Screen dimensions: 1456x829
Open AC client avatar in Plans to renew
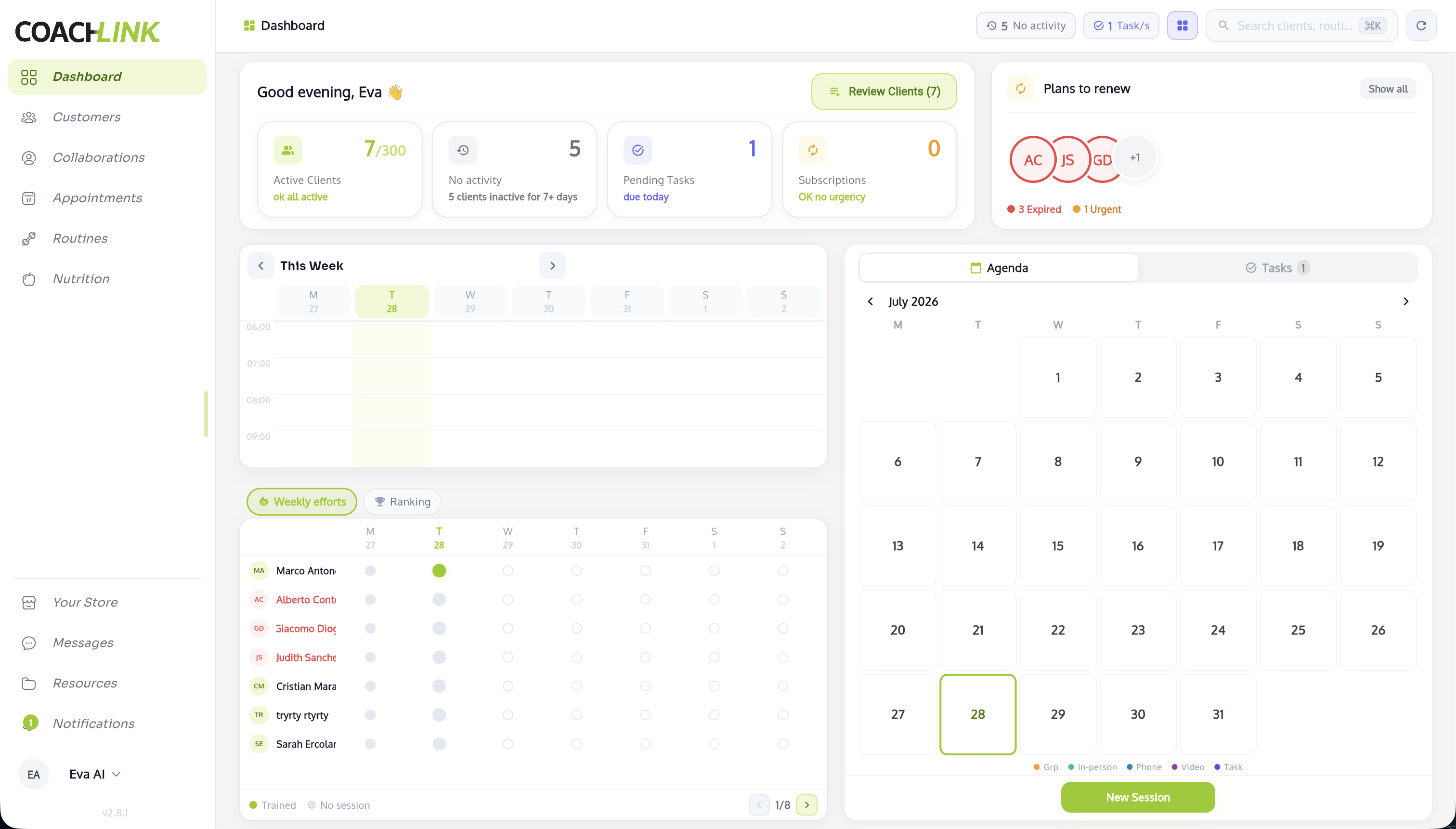point(1032,159)
